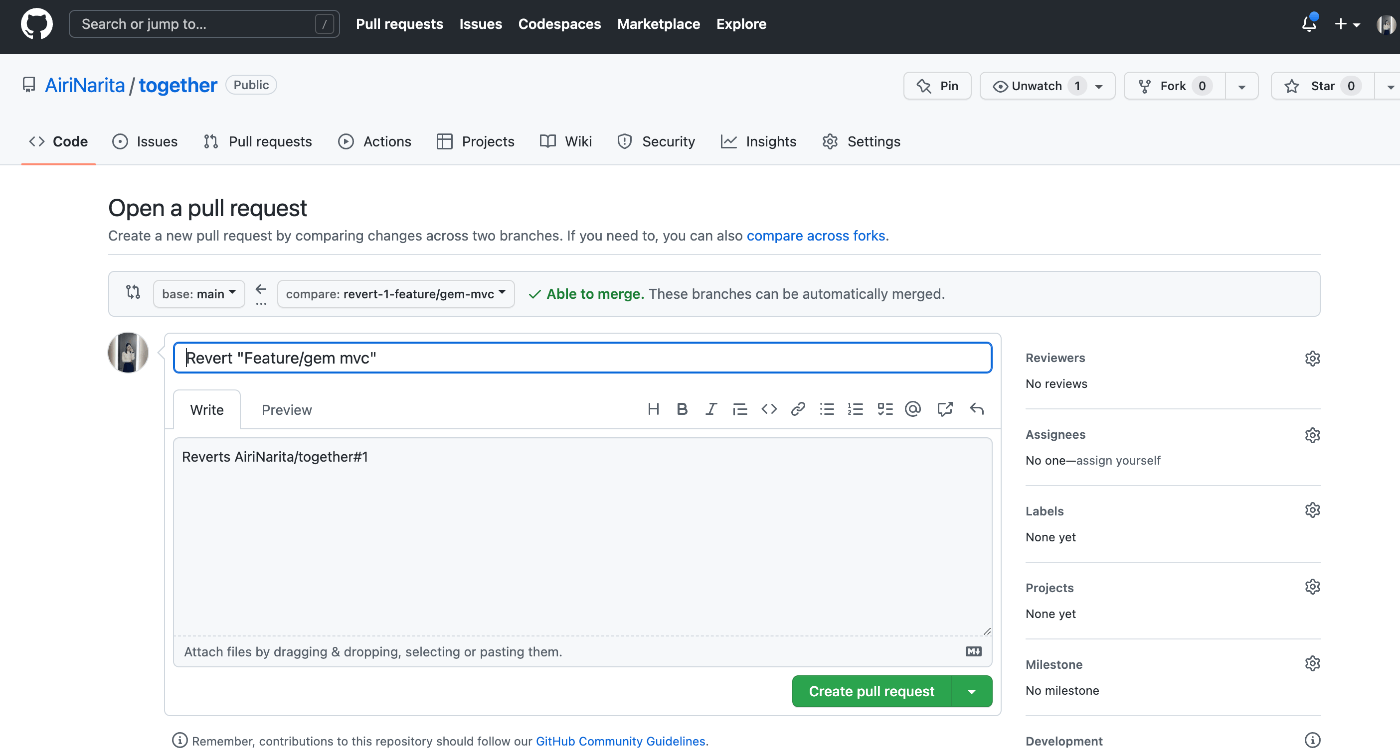Viewport: 1400px width, 753px height.
Task: Add a numbered list
Action: coord(855,409)
